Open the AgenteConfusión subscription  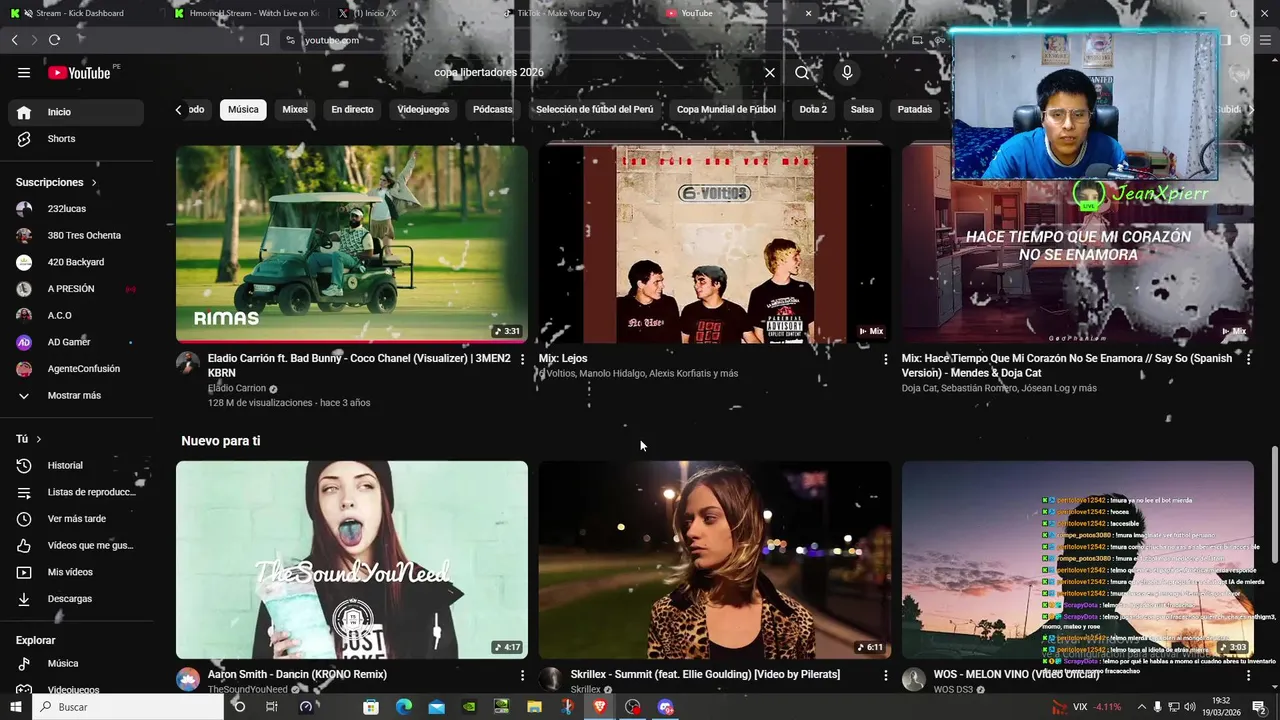point(76,369)
